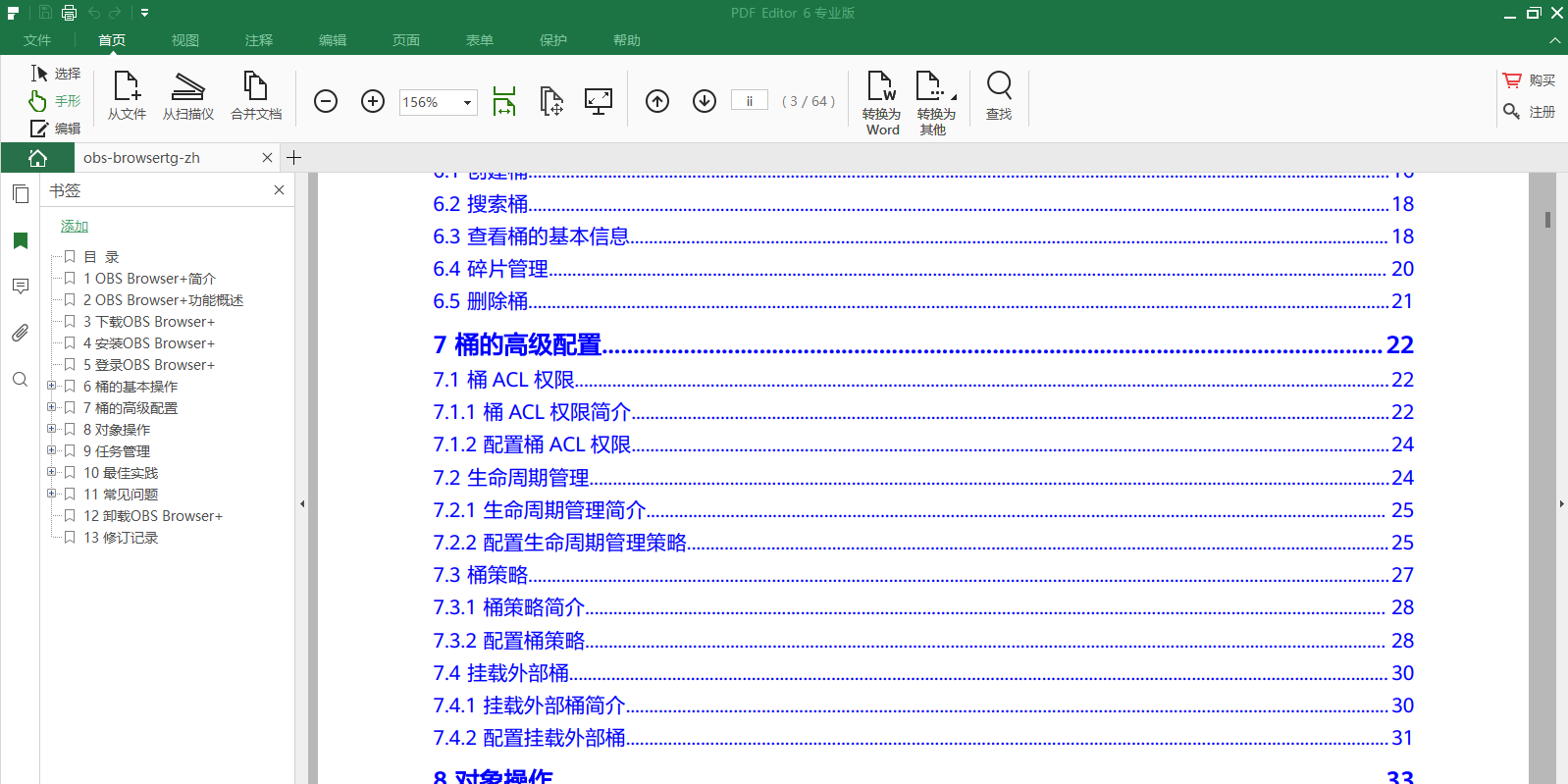Open the 7.2 生命周期管理 contents link
Screen dimensions: 1568x784
point(923,478)
